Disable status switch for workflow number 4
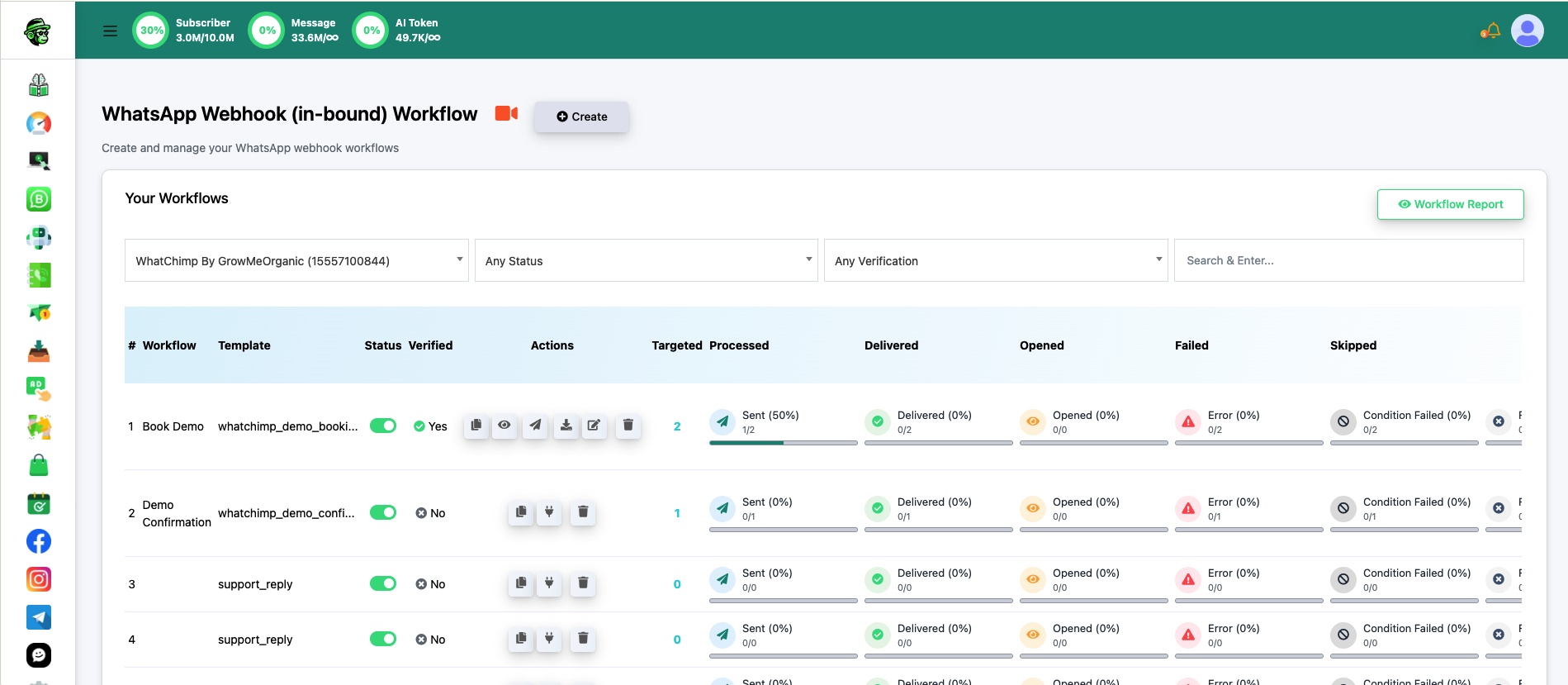The image size is (1568, 685). click(383, 639)
